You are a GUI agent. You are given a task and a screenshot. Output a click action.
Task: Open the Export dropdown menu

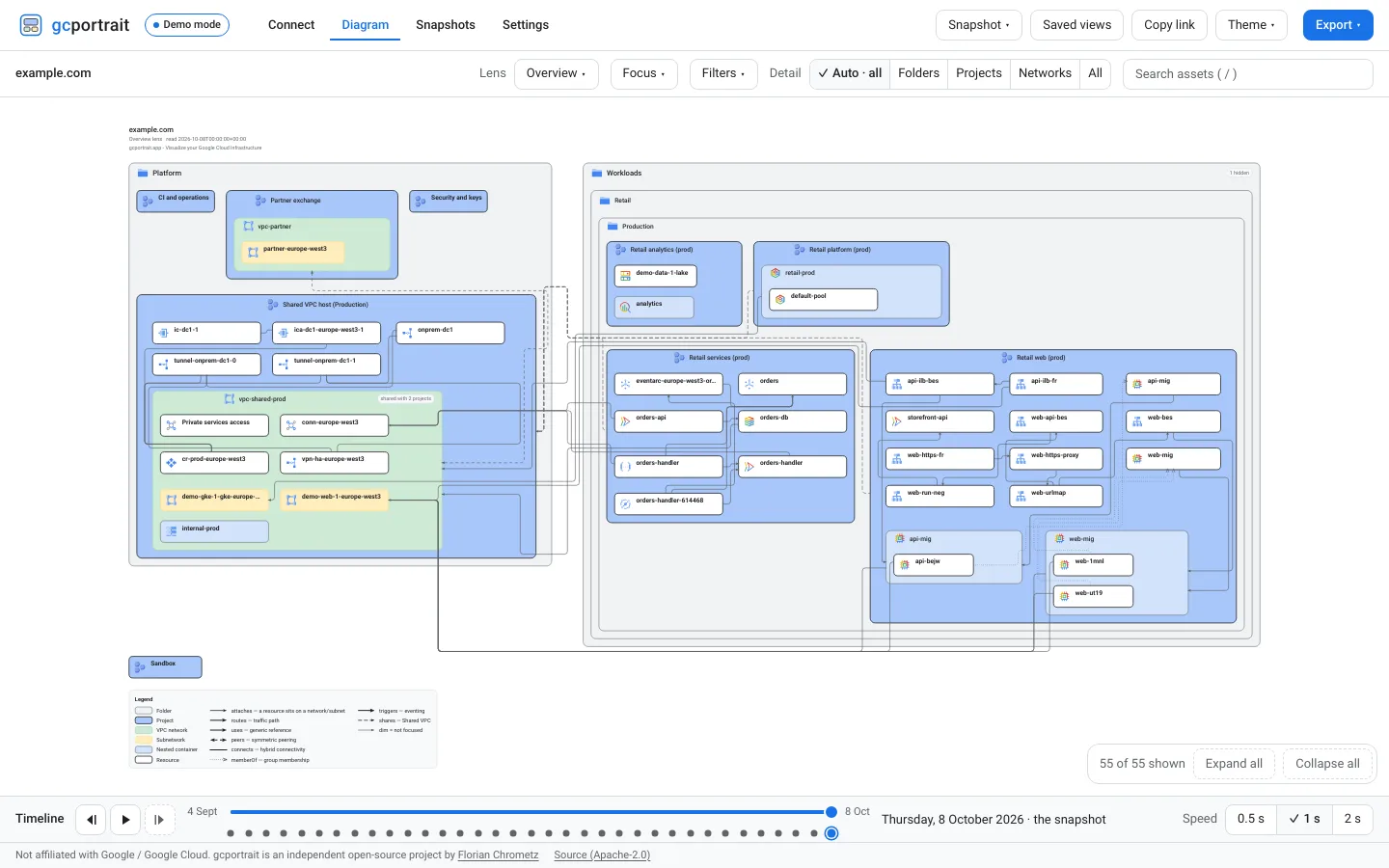coord(1338,25)
